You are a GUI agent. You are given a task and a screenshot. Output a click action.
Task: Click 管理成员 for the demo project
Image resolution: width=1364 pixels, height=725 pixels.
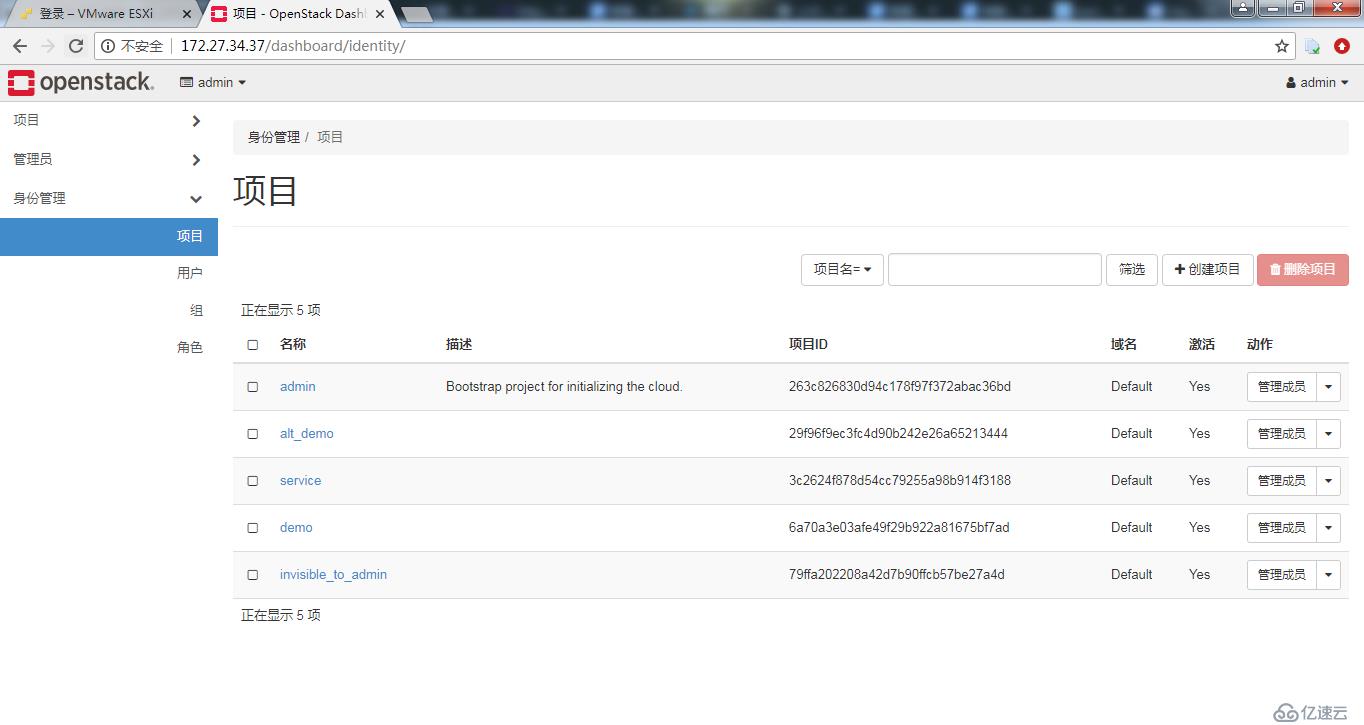pyautogui.click(x=1281, y=528)
